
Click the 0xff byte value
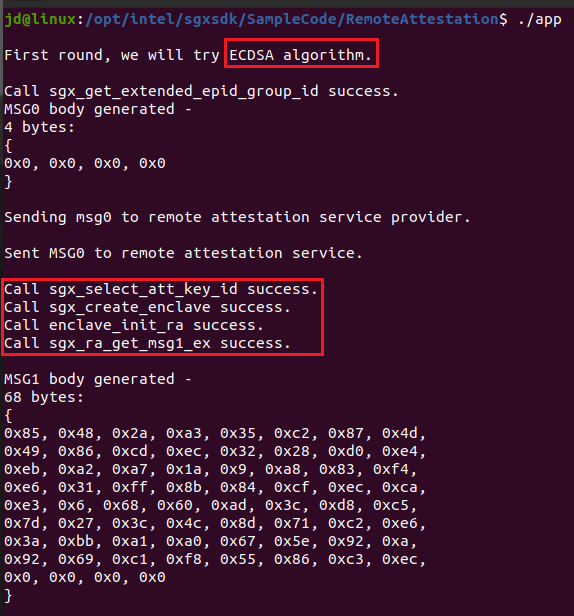pos(130,488)
